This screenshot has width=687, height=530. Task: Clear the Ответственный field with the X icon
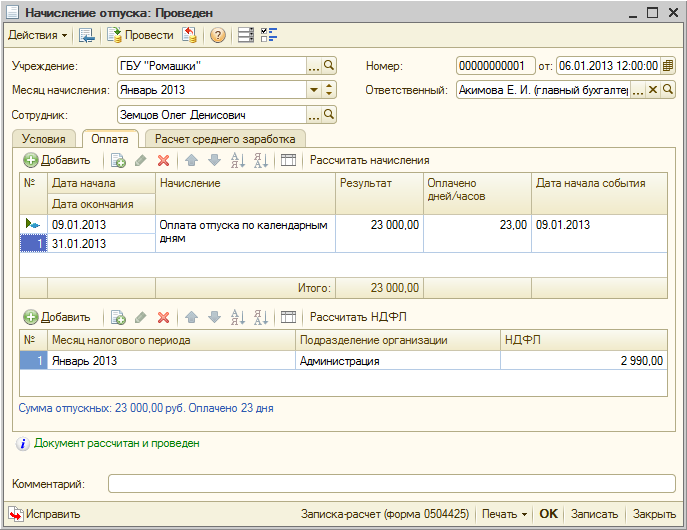tap(653, 90)
